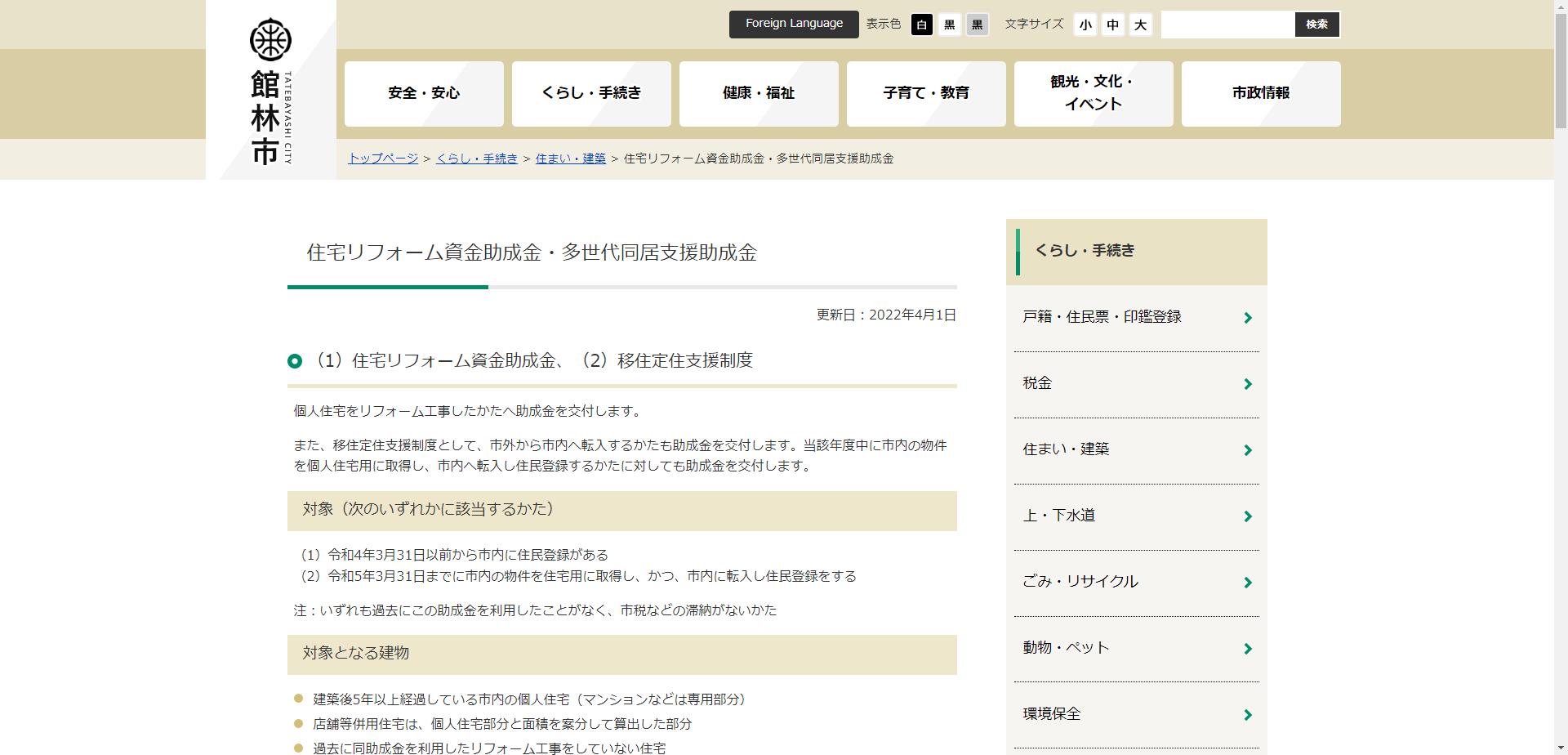Open 動物・ペット in the sidebar
Screen dimensions: 1568x755
(x=1137, y=649)
